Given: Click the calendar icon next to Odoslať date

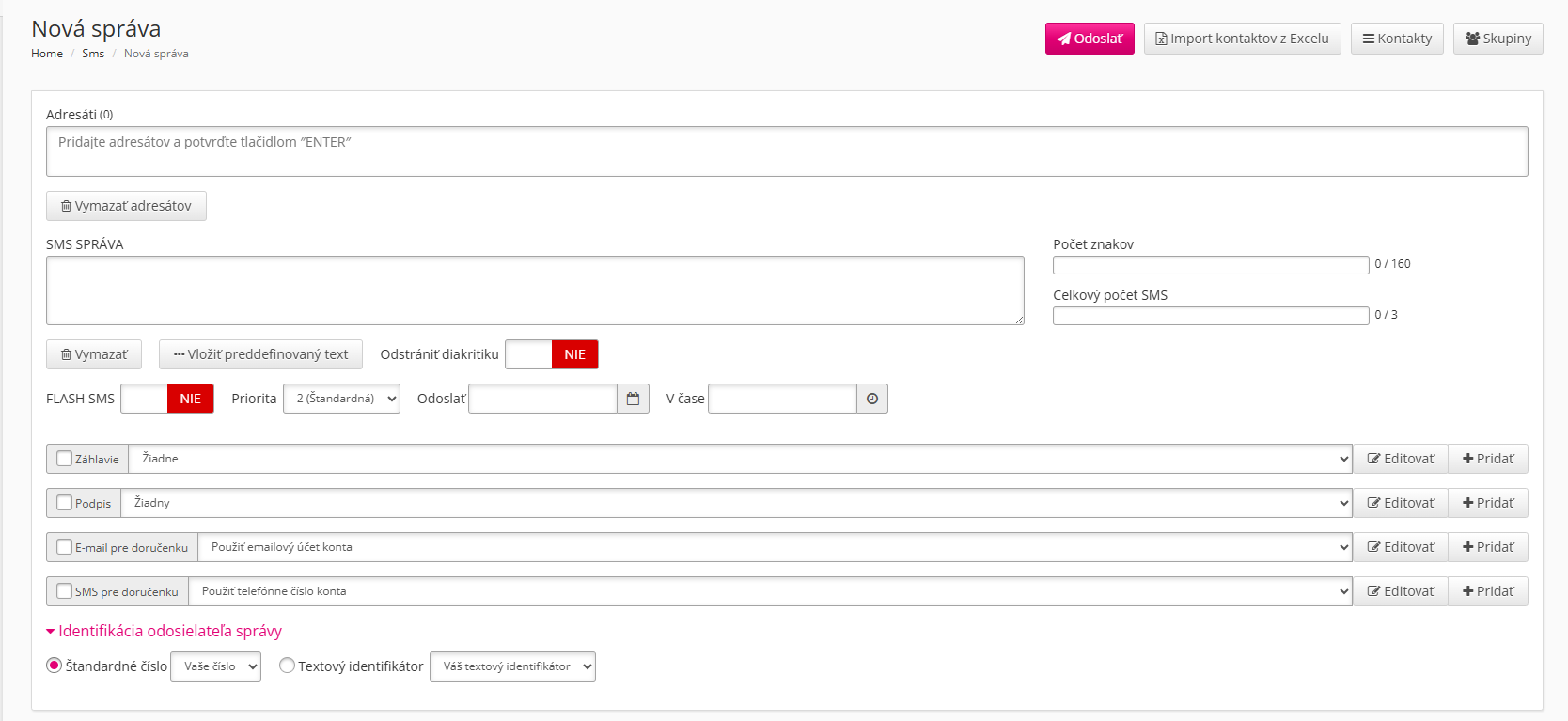Looking at the screenshot, I should 633,399.
